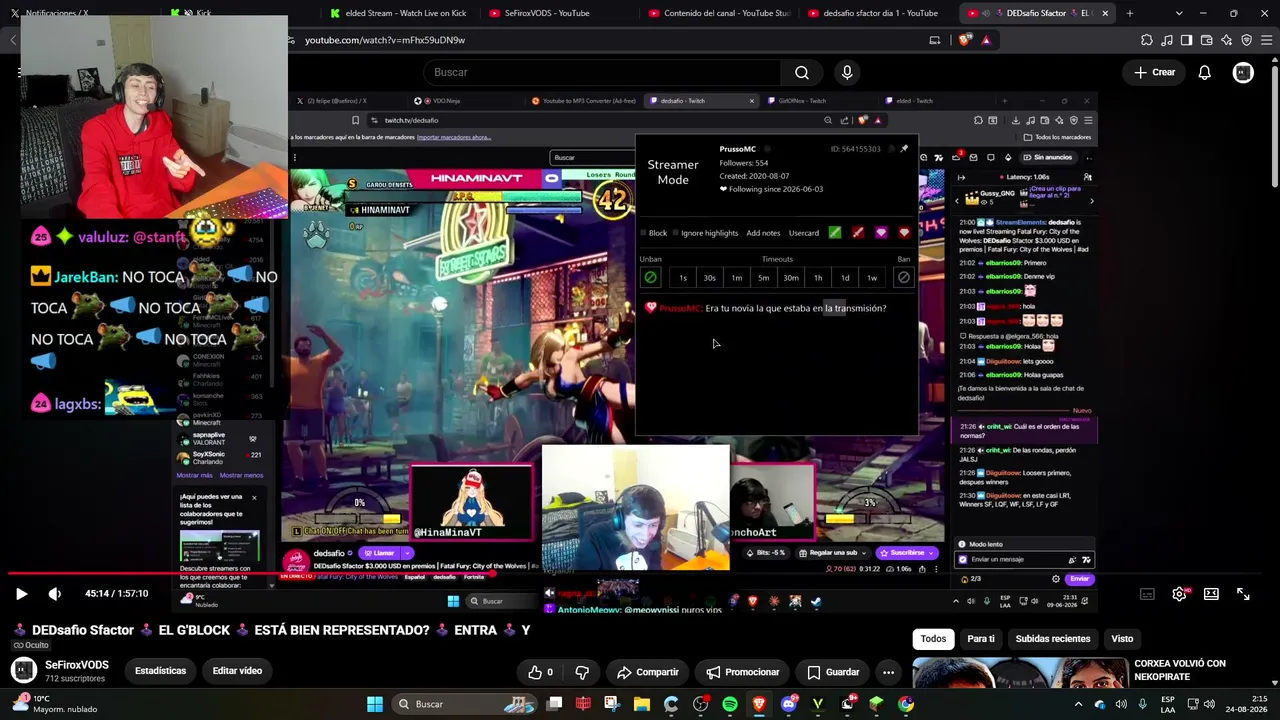Select the Todos filter chip
Screen dimensions: 1280x720
933,639
